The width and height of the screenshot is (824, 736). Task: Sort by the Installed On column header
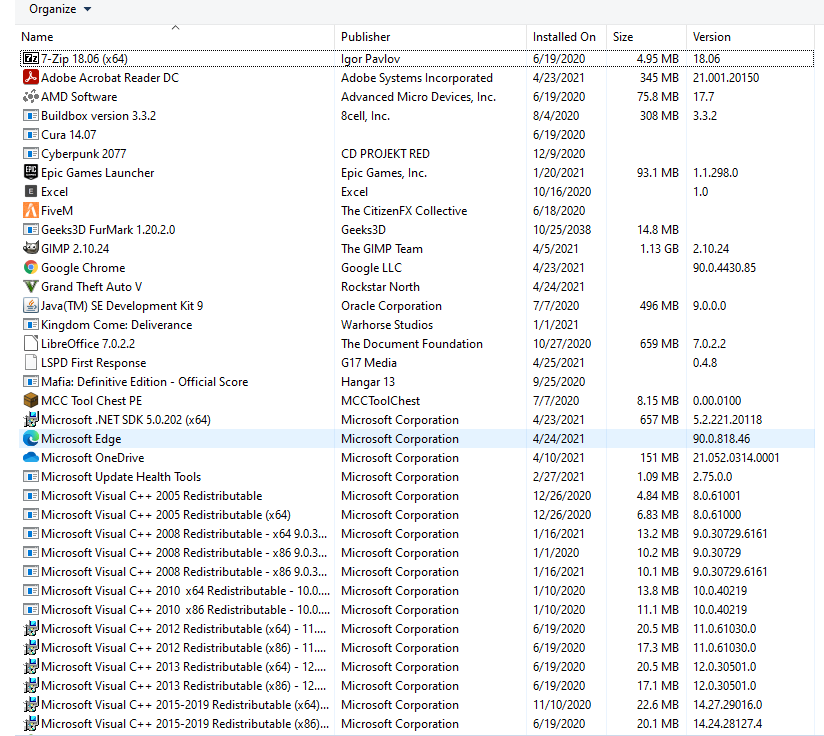click(x=564, y=37)
